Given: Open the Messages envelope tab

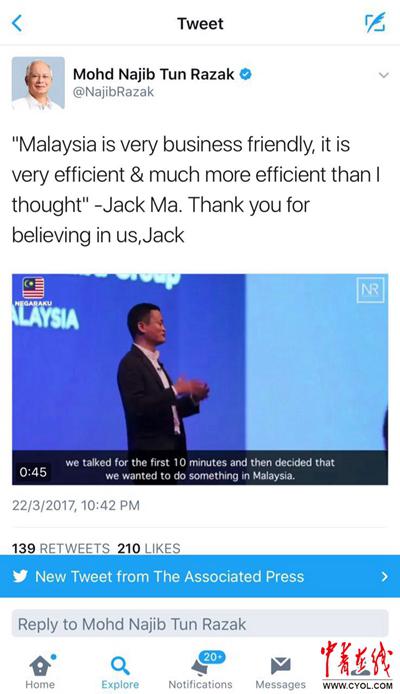Looking at the screenshot, I should 280,673.
